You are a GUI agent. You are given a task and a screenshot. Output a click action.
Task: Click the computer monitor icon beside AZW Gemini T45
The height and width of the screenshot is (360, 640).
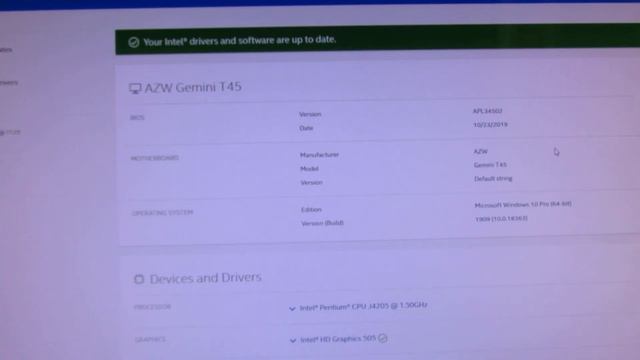coord(135,89)
